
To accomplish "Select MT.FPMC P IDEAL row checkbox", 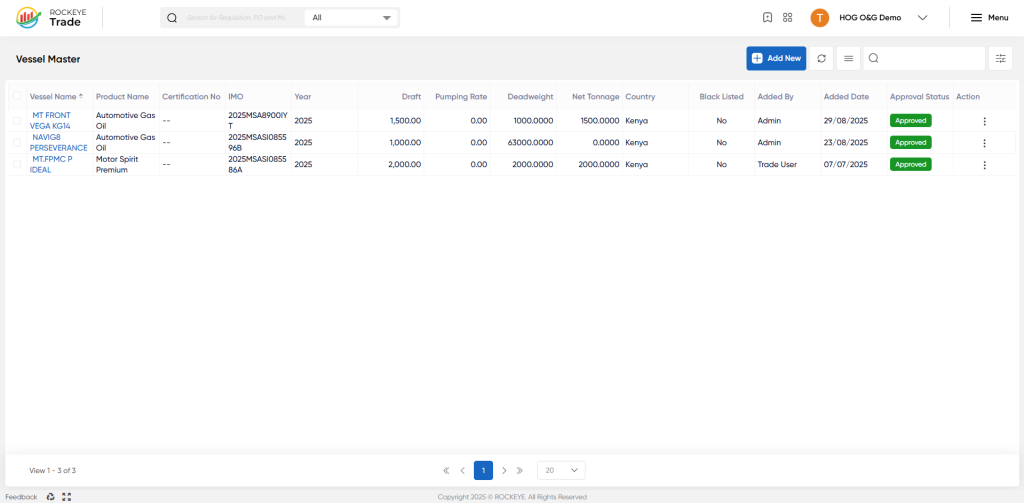I will click(x=17, y=165).
